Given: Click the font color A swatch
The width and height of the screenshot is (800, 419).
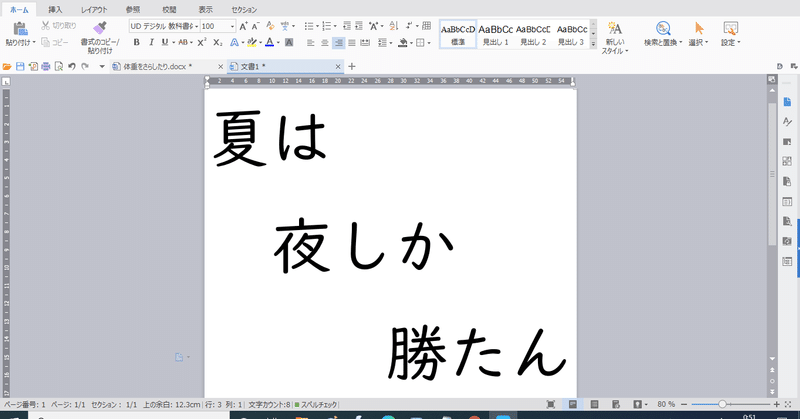Looking at the screenshot, I should (x=269, y=43).
